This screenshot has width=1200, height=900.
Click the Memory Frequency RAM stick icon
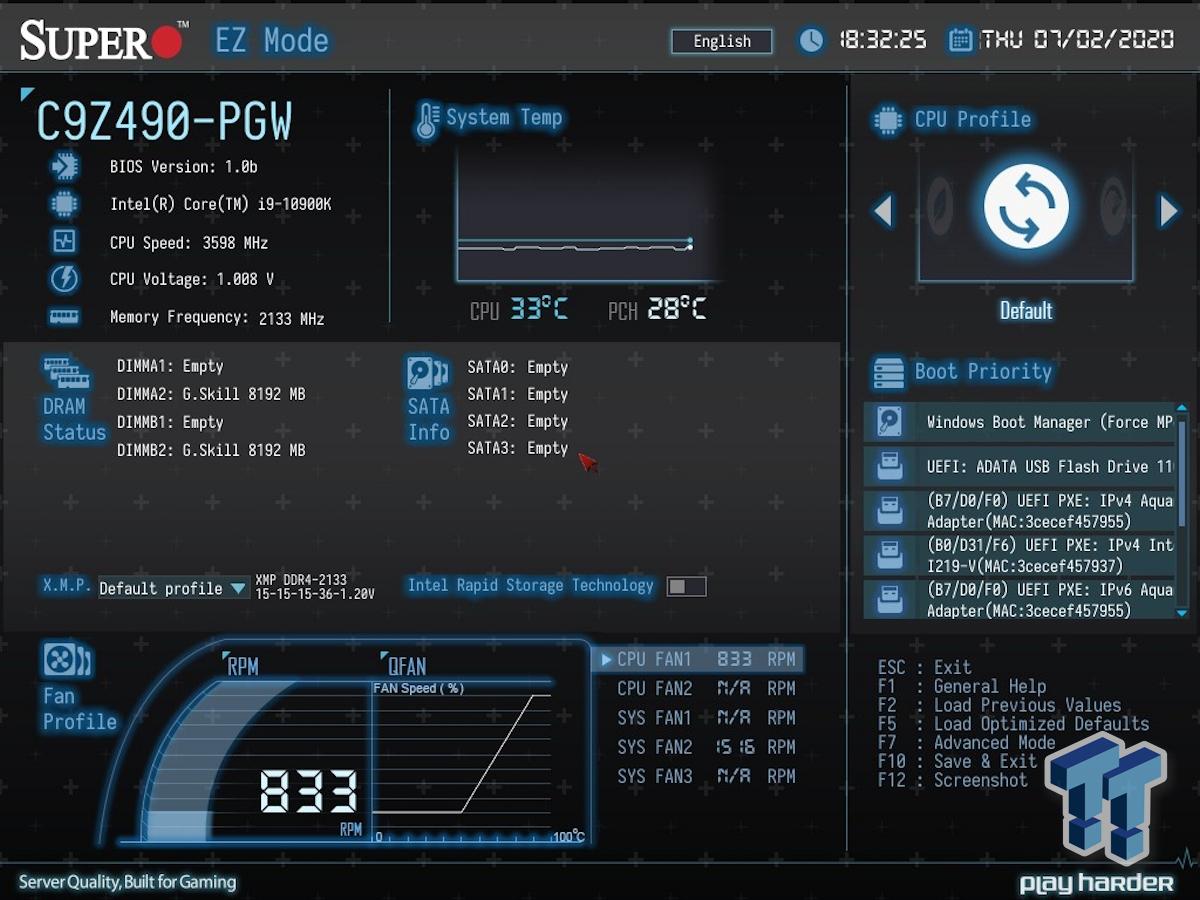point(65,316)
